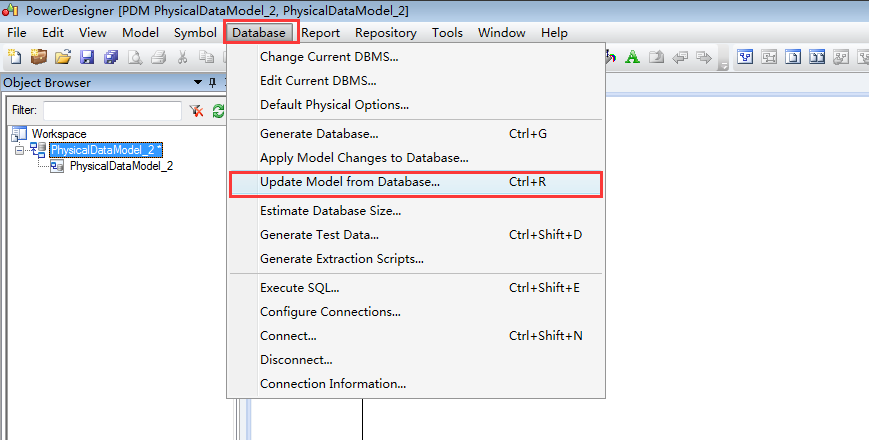Choose Edit Current DBMS...
This screenshot has width=869, height=440.
point(416,81)
